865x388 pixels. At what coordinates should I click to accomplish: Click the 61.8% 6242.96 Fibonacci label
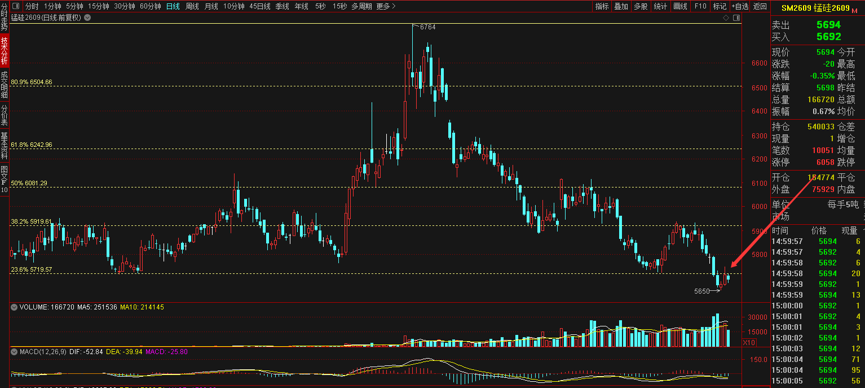click(x=31, y=145)
